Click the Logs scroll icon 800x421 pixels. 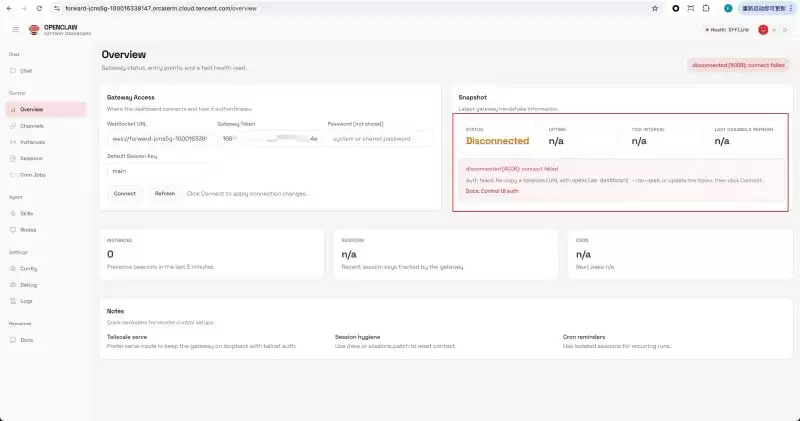coord(13,301)
